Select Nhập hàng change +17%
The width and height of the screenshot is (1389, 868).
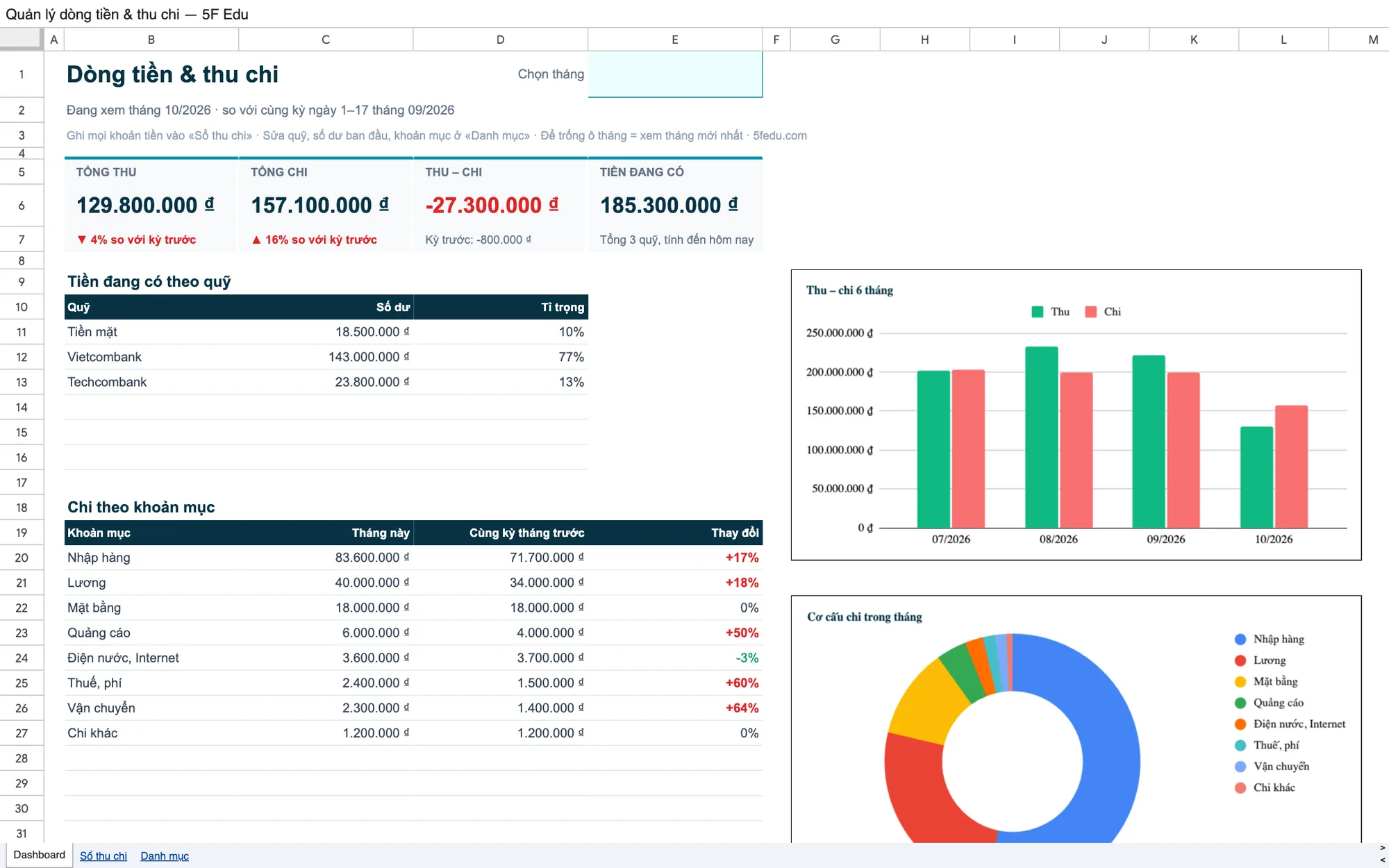(742, 558)
